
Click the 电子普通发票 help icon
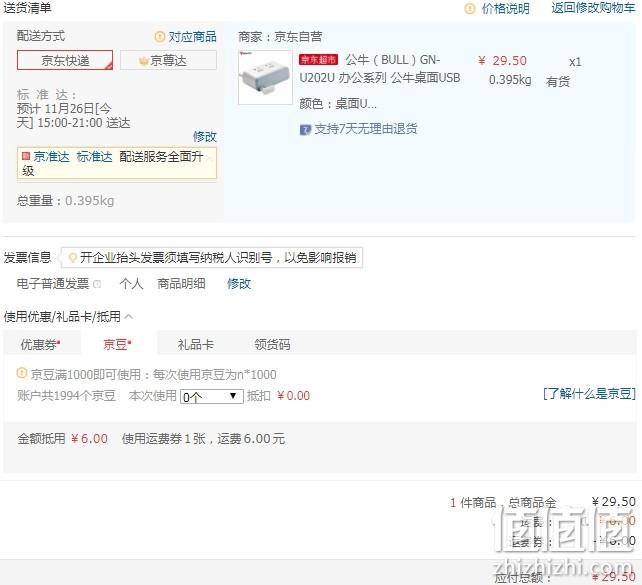97,284
